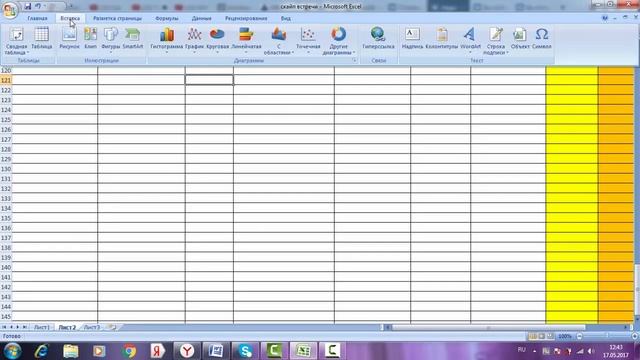Viewport: 640px width, 360px height.
Task: Jump to first sheet with tab-scroll arrow
Action: pos(4,327)
